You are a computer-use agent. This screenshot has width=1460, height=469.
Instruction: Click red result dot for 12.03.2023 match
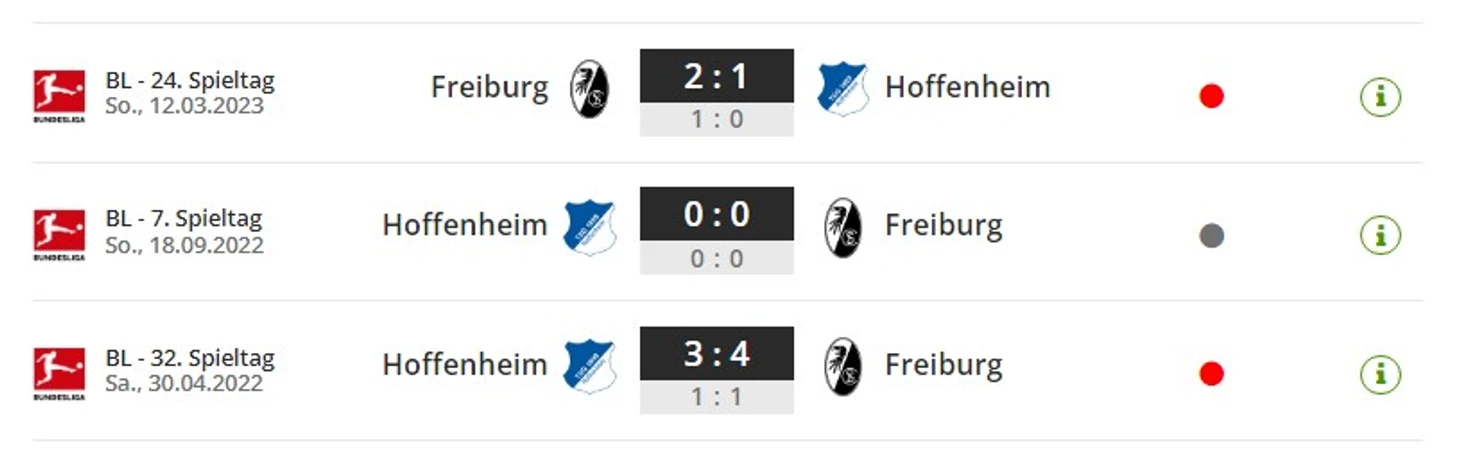1211,97
